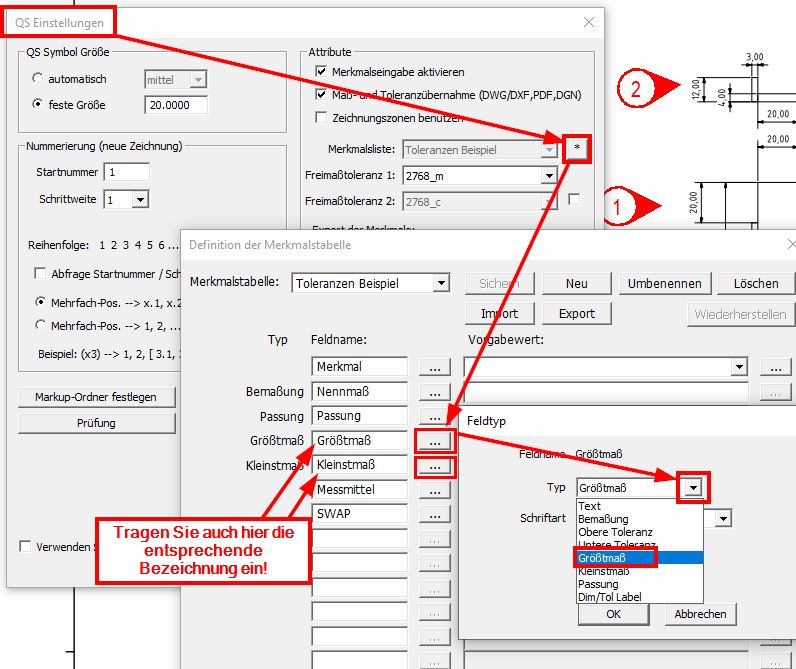Select the feste Größe radio button

point(38,104)
